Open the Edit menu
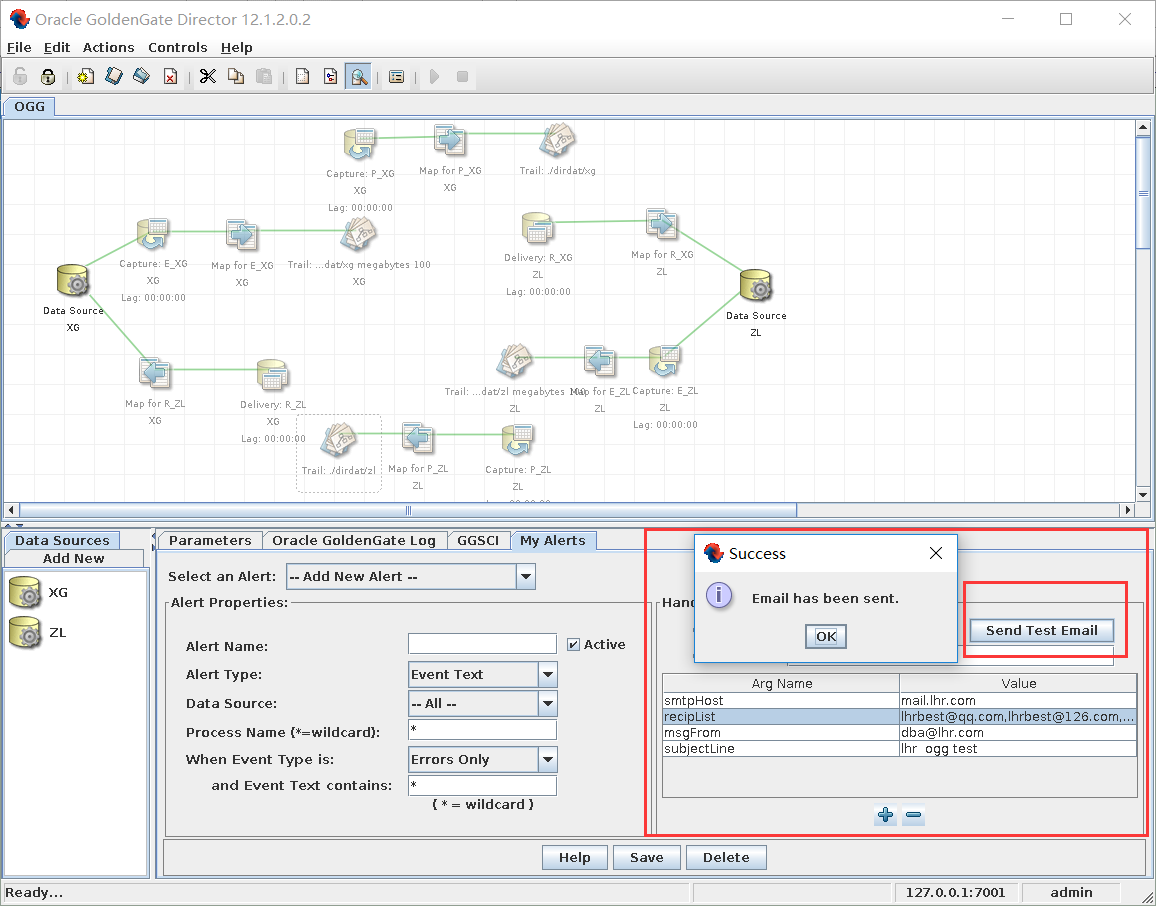The height and width of the screenshot is (906, 1156). coord(57,47)
